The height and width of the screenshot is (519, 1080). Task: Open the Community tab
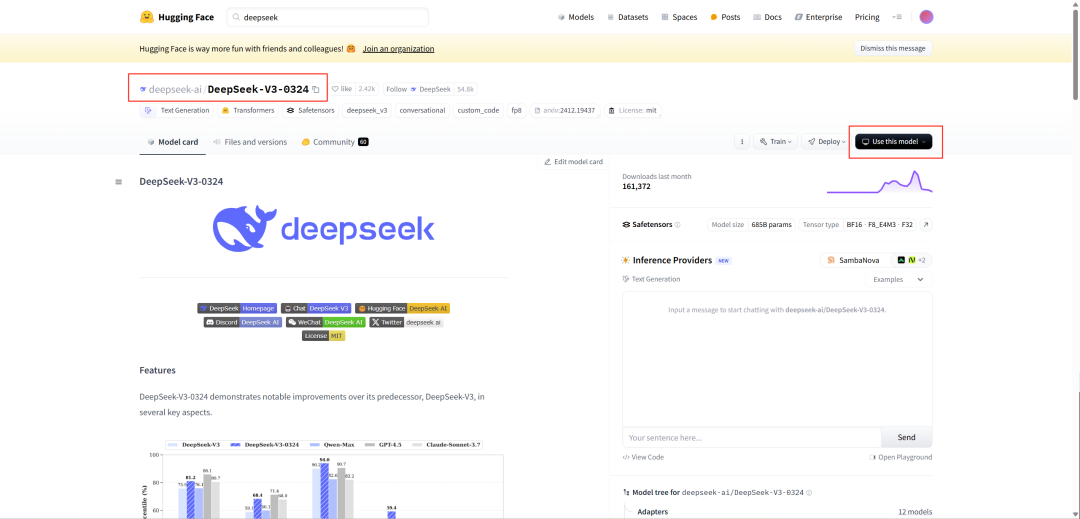[335, 142]
